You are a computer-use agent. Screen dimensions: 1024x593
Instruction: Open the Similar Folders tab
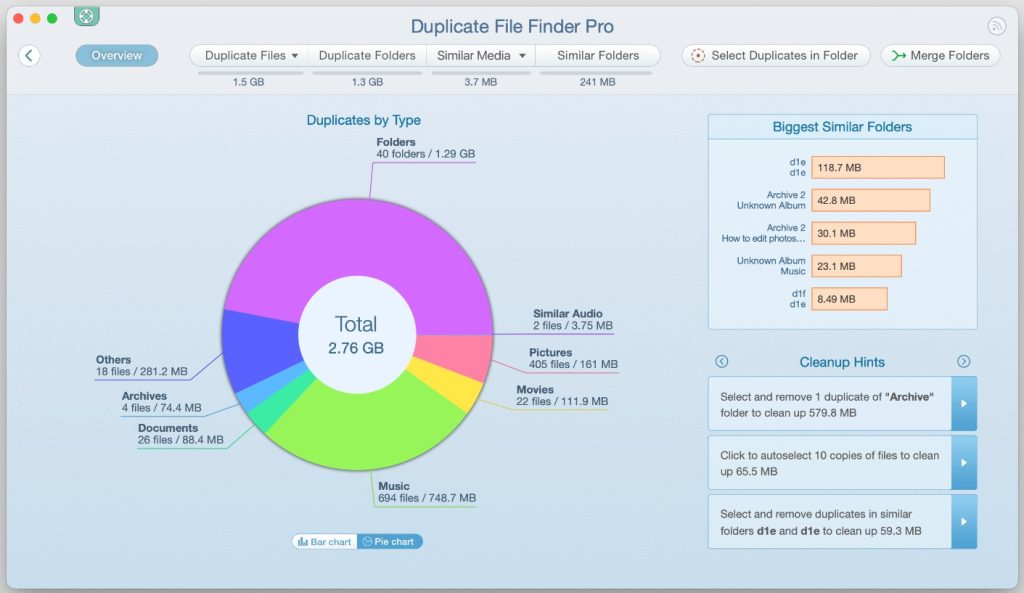[x=598, y=56]
